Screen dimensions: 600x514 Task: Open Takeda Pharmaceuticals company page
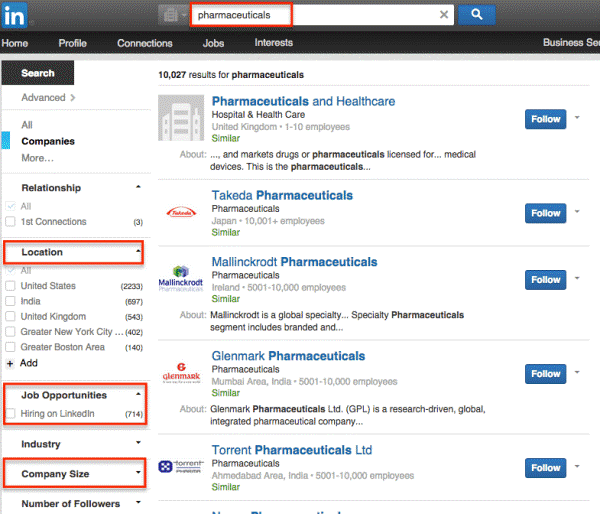tap(282, 196)
